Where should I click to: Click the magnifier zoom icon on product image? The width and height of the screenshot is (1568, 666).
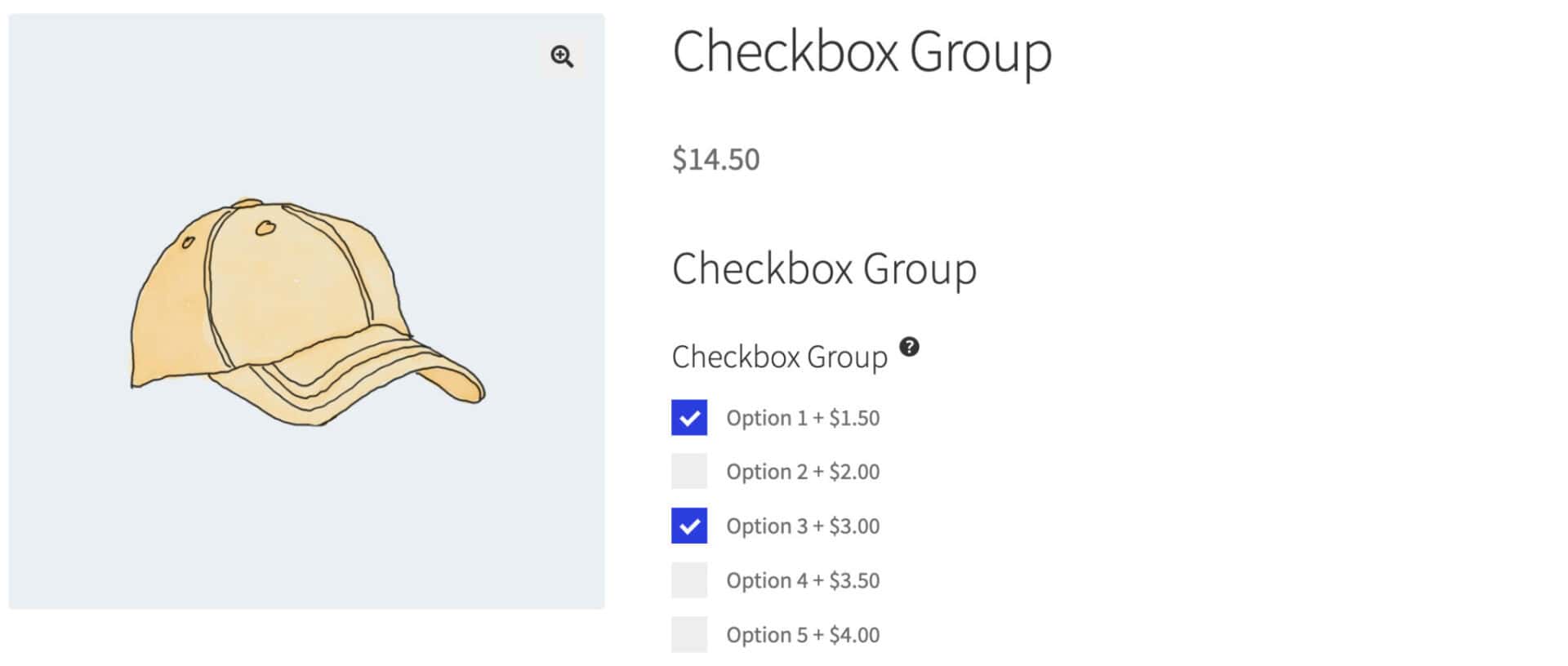coord(562,56)
